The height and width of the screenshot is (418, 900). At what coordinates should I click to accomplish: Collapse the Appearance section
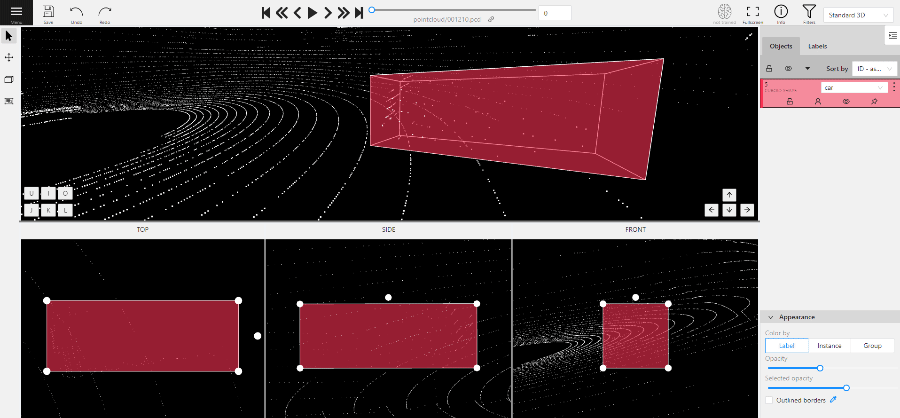point(770,316)
